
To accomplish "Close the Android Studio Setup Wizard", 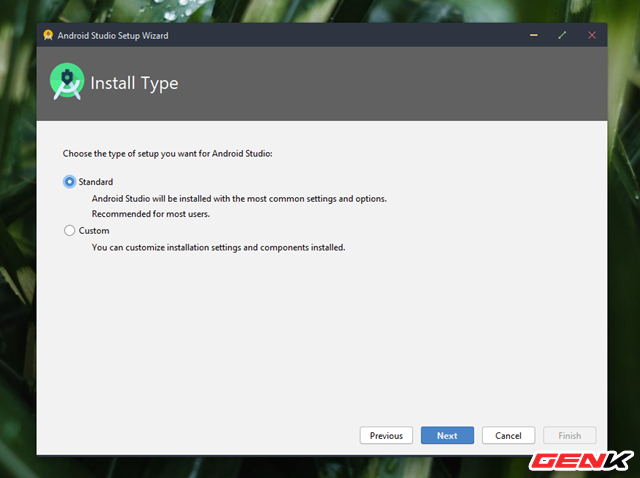I will click(592, 35).
